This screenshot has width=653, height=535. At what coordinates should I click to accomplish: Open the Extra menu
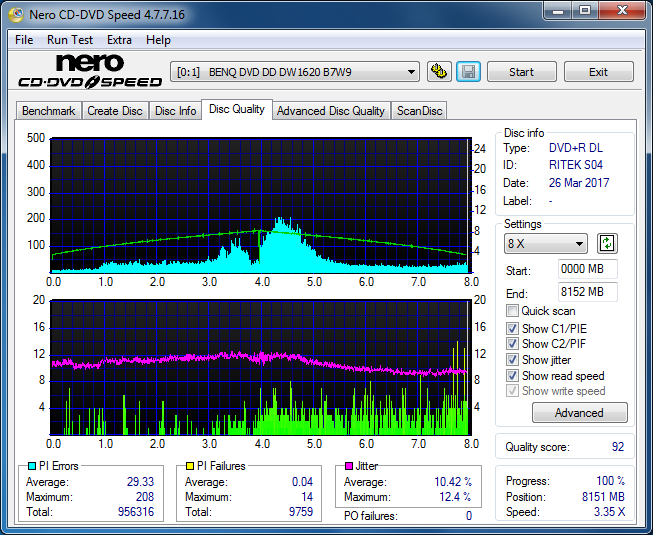pos(119,40)
